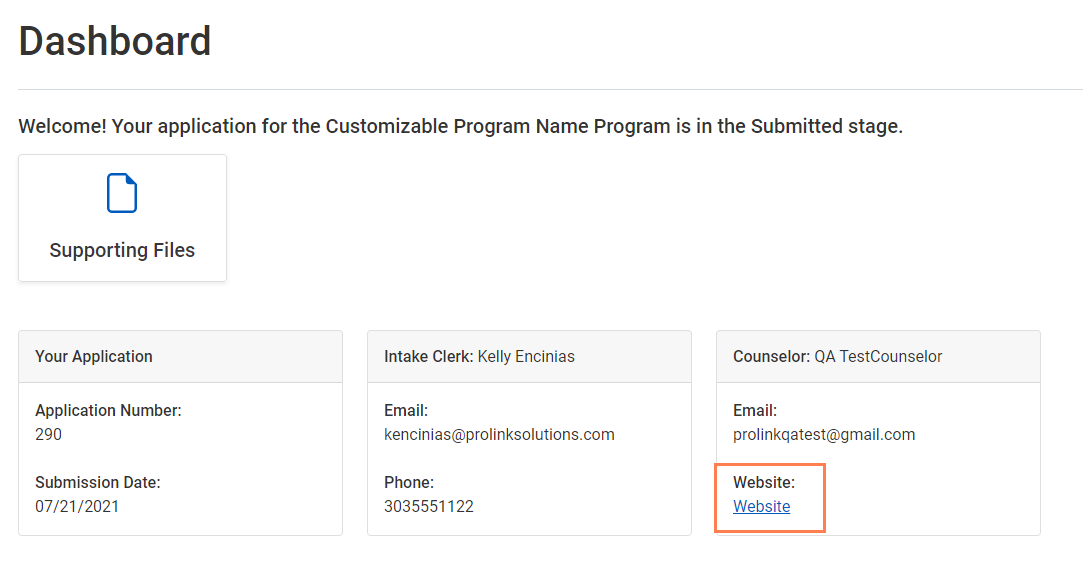Click the Application Number label

coord(108,410)
